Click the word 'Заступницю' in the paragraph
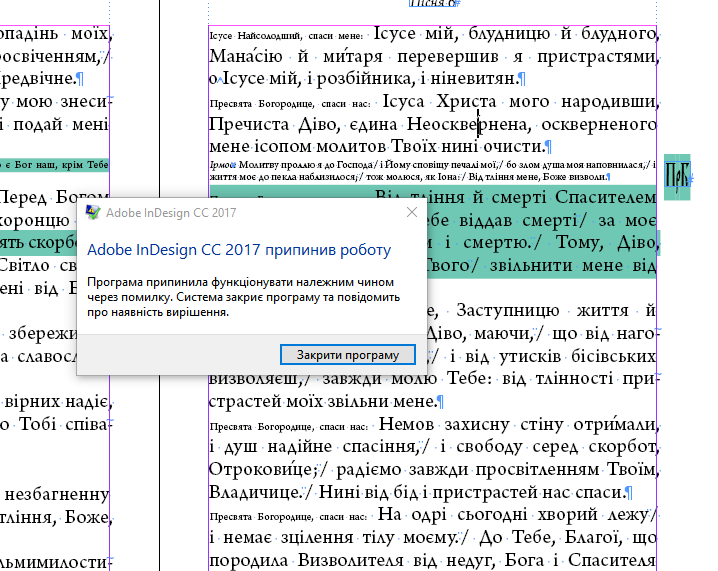Image resolution: width=718 pixels, height=571 pixels. point(507,310)
